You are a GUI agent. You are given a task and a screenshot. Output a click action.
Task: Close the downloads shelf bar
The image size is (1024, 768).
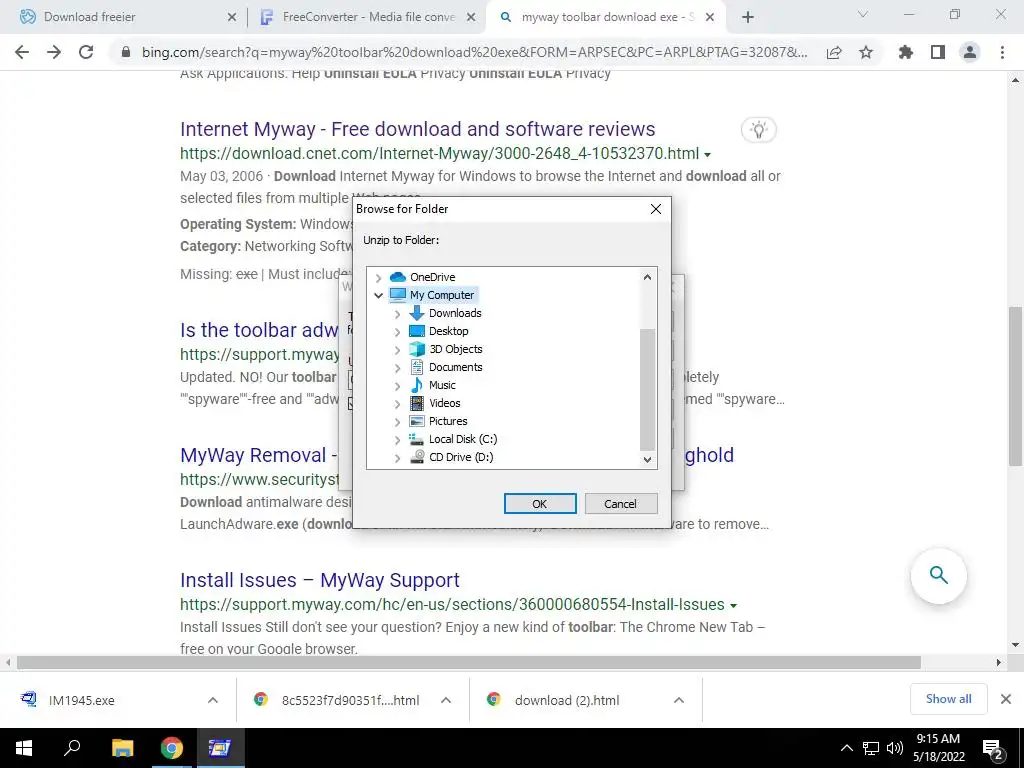pos(1006,699)
